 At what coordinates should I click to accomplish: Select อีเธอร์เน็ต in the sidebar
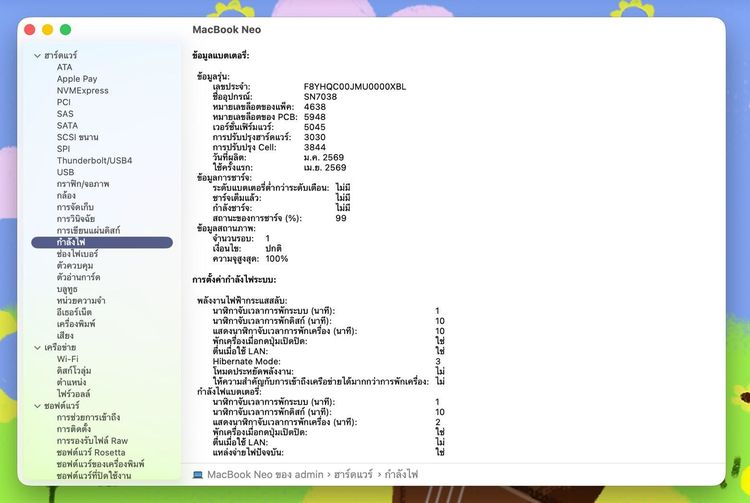pyautogui.click(x=74, y=312)
